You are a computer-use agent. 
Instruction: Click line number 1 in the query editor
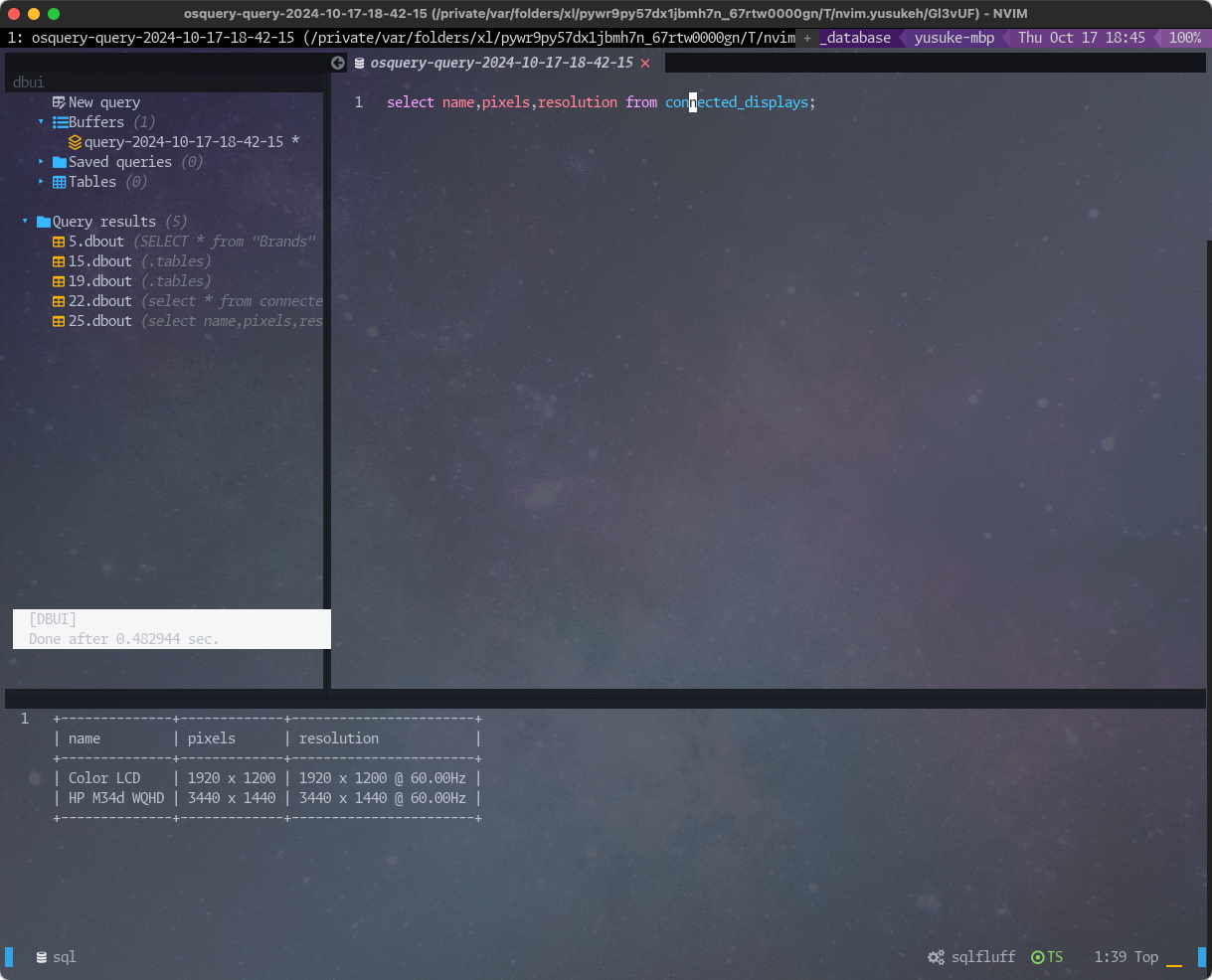pos(359,102)
